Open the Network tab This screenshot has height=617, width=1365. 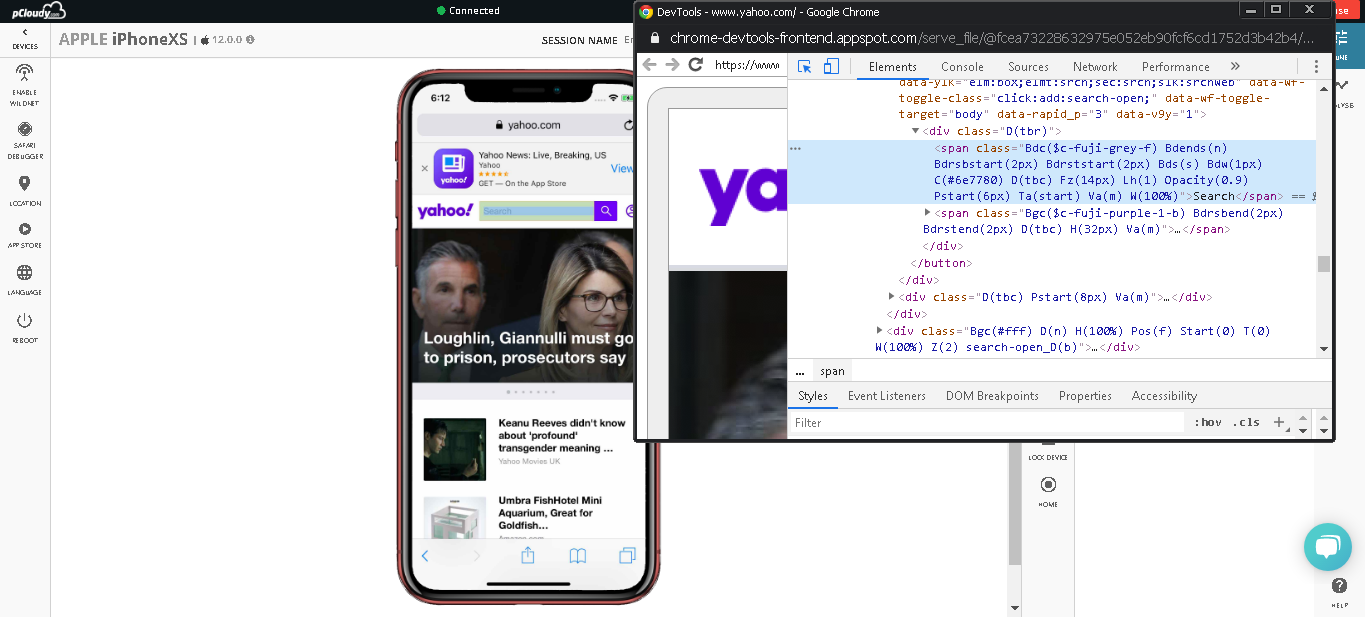(x=1095, y=67)
